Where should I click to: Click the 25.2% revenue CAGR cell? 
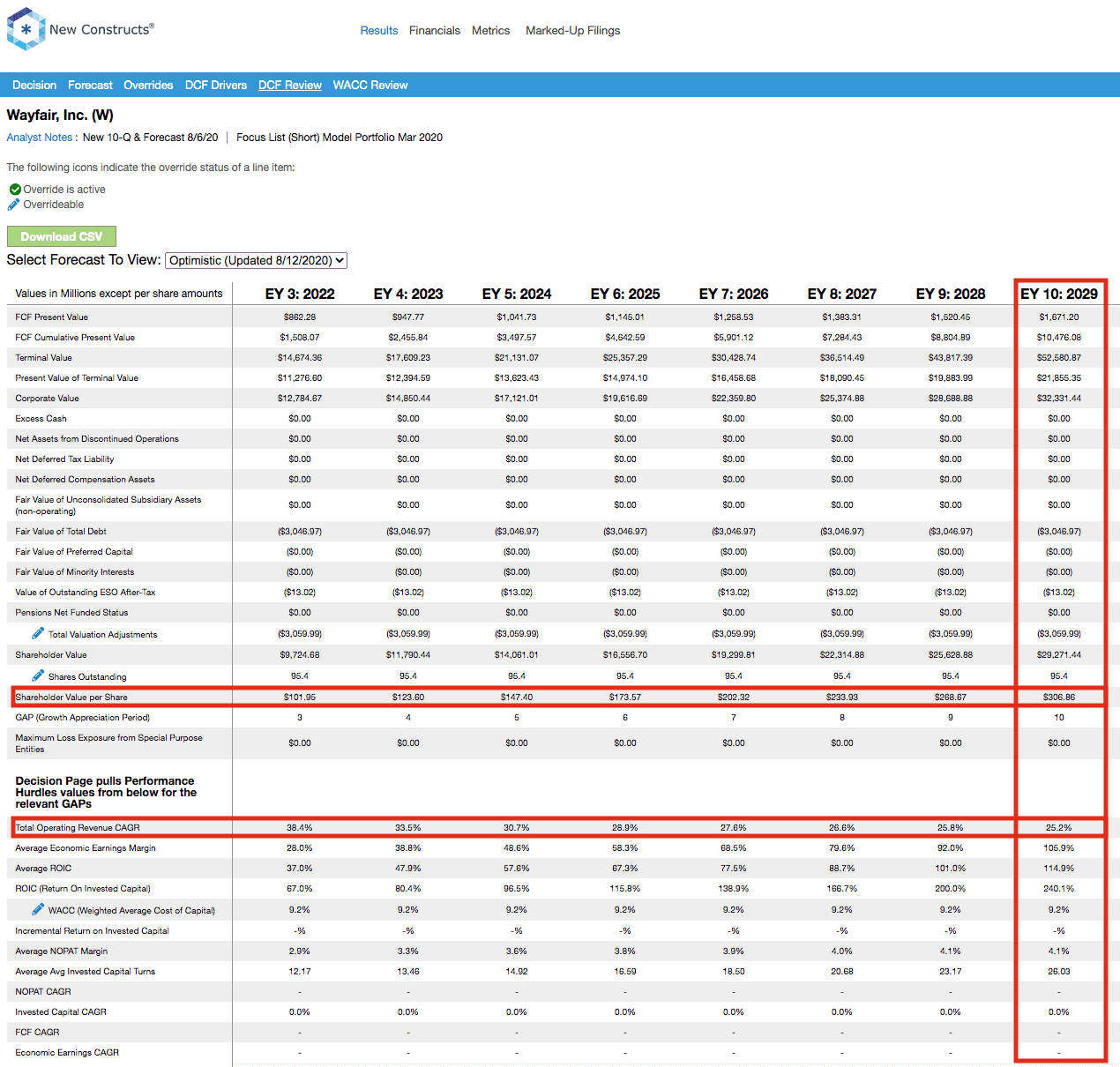tap(1059, 827)
